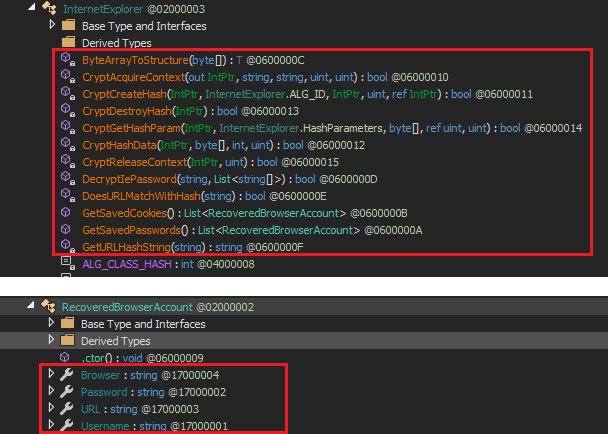Select the DoesURLMatchWithHash method

point(204,196)
